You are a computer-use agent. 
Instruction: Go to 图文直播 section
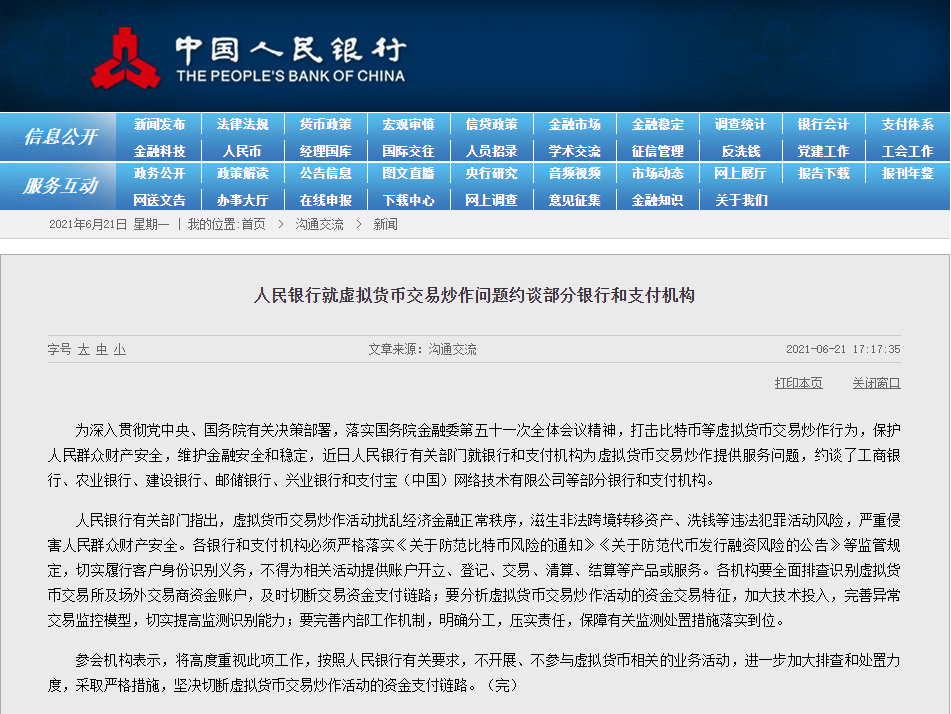point(408,173)
